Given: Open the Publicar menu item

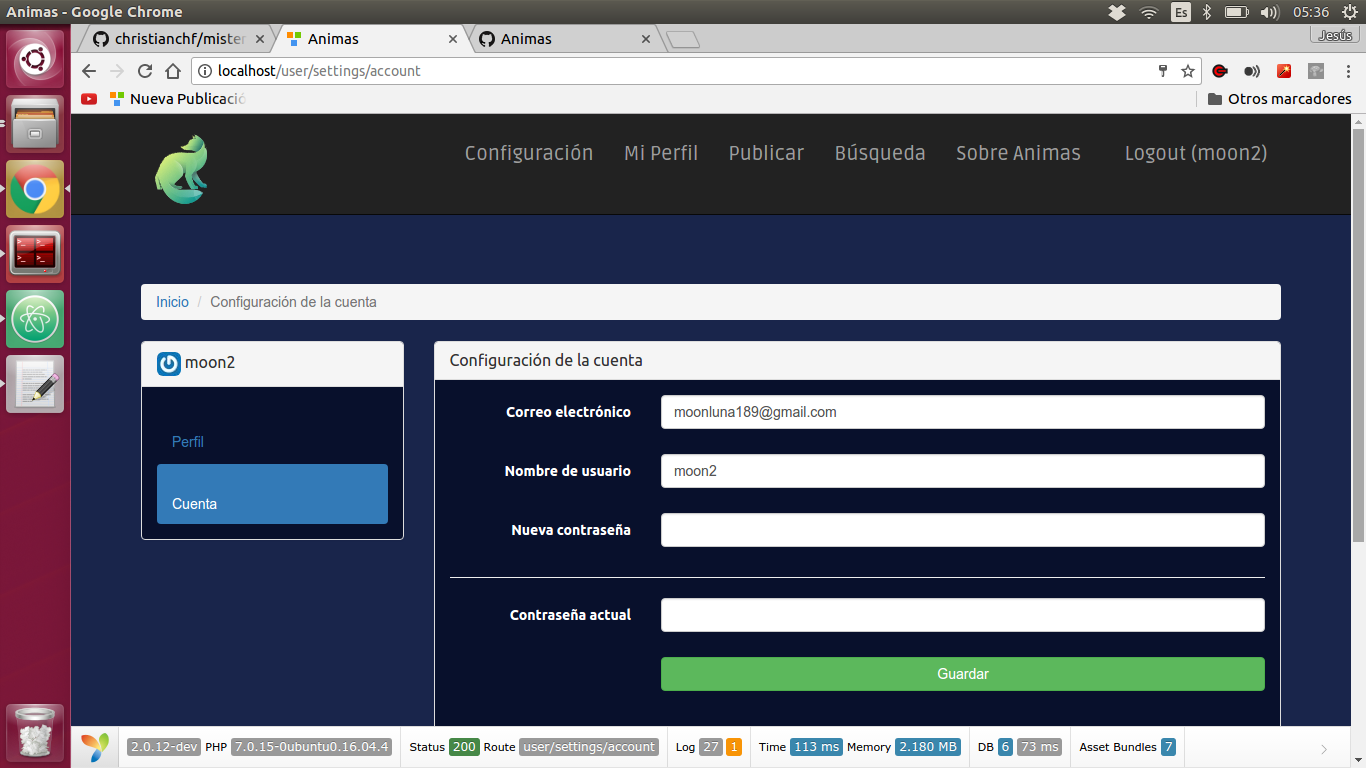Looking at the screenshot, I should point(766,153).
